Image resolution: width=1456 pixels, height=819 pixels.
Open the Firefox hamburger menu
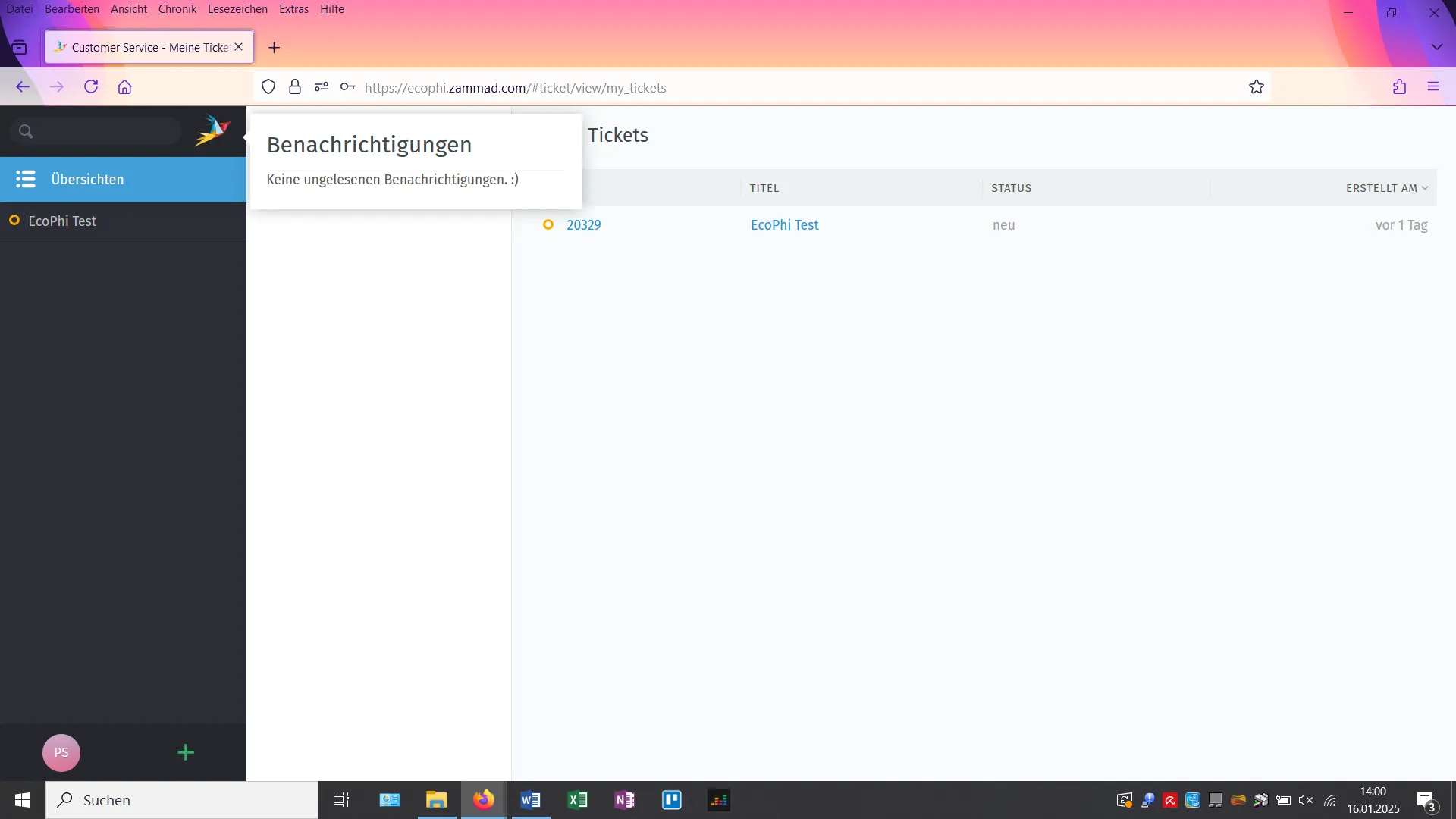coord(1433,86)
